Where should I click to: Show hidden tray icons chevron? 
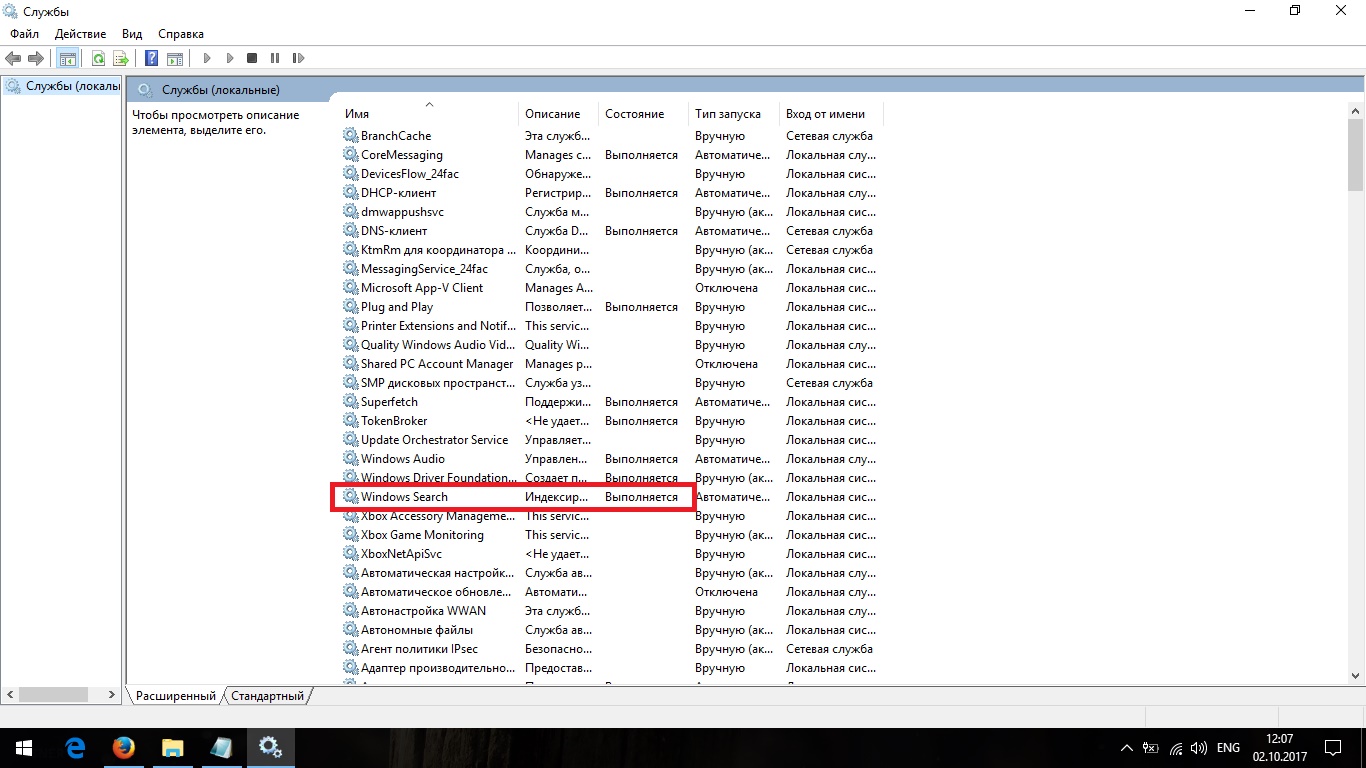pyautogui.click(x=1127, y=748)
